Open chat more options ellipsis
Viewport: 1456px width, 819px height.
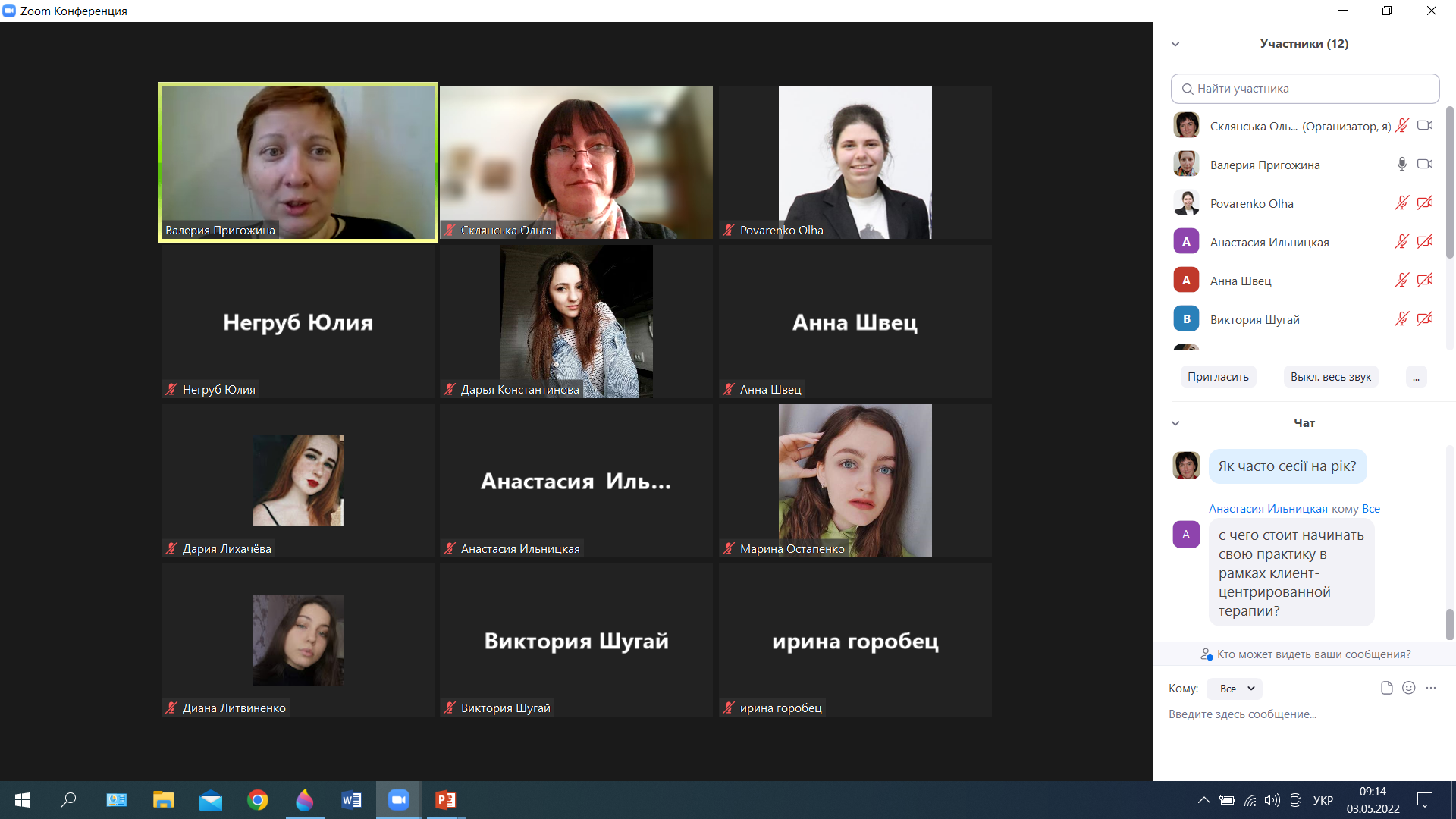[x=1431, y=688]
